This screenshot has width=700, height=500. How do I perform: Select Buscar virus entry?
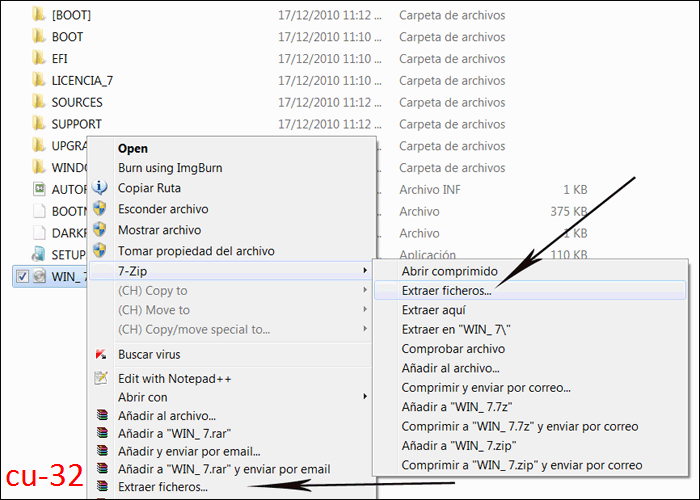[149, 354]
